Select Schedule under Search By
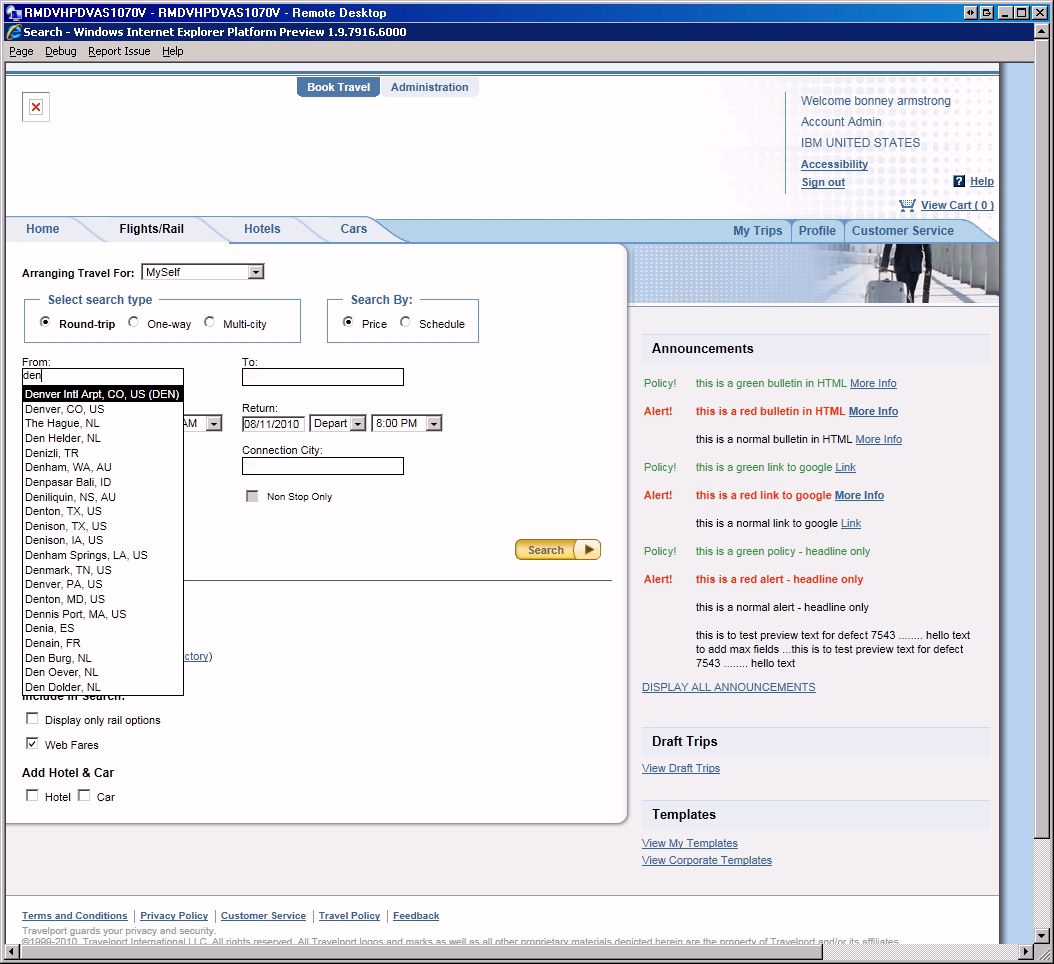Viewport: 1054px width, 964px height. tap(405, 323)
